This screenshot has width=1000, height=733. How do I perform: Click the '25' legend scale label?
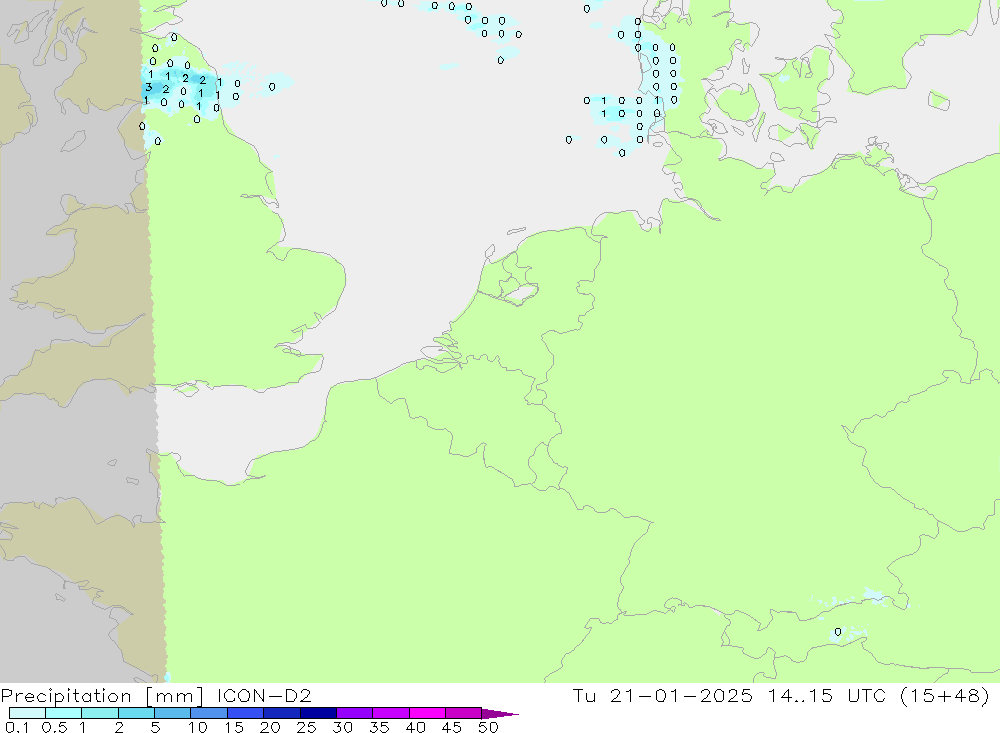click(306, 727)
